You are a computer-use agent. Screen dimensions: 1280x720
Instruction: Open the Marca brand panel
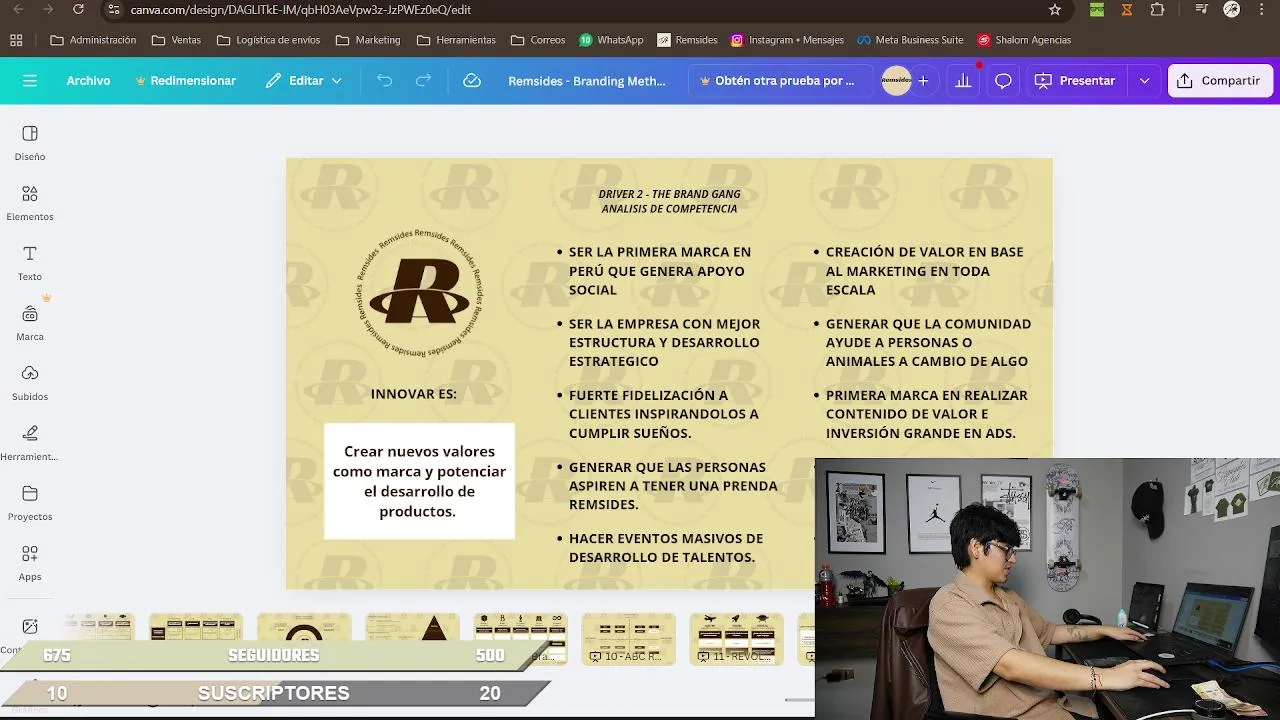[x=30, y=323]
